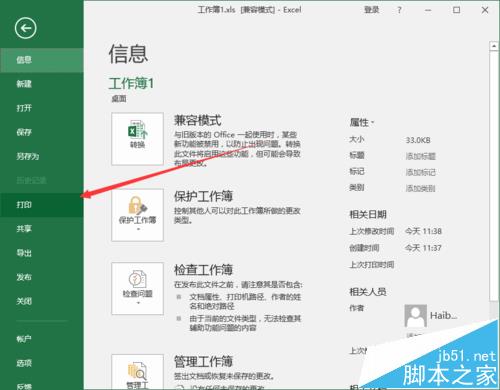Click the back arrow circle icon
Viewport: 500px width, 390px height.
[25, 28]
